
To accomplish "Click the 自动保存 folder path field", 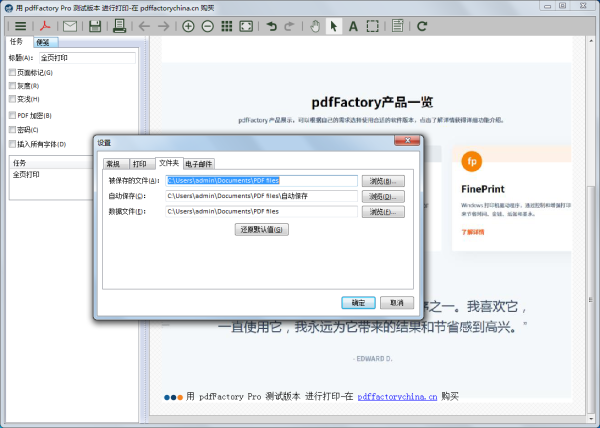I will pos(260,197).
